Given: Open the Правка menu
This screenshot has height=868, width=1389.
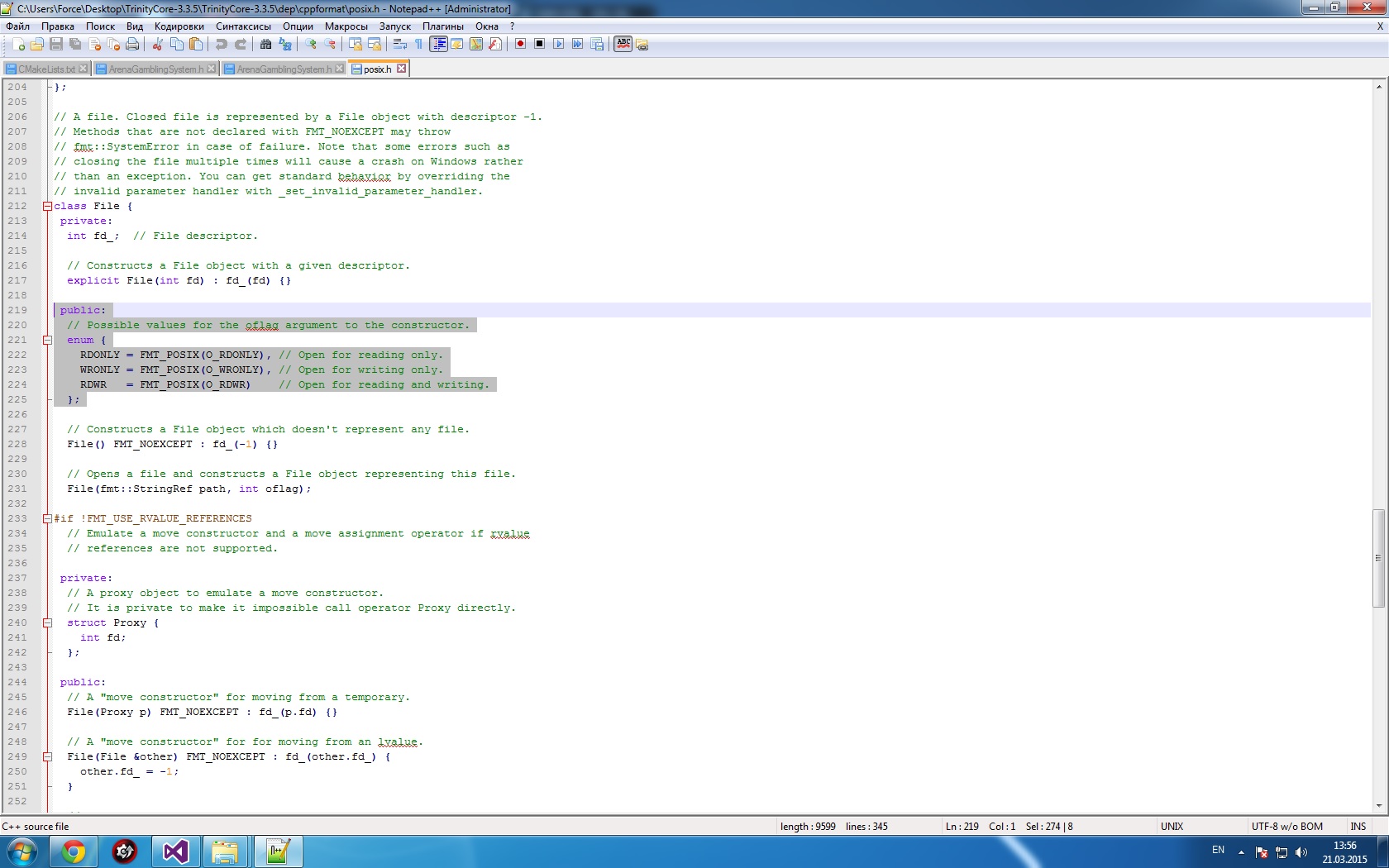Looking at the screenshot, I should click(58, 26).
